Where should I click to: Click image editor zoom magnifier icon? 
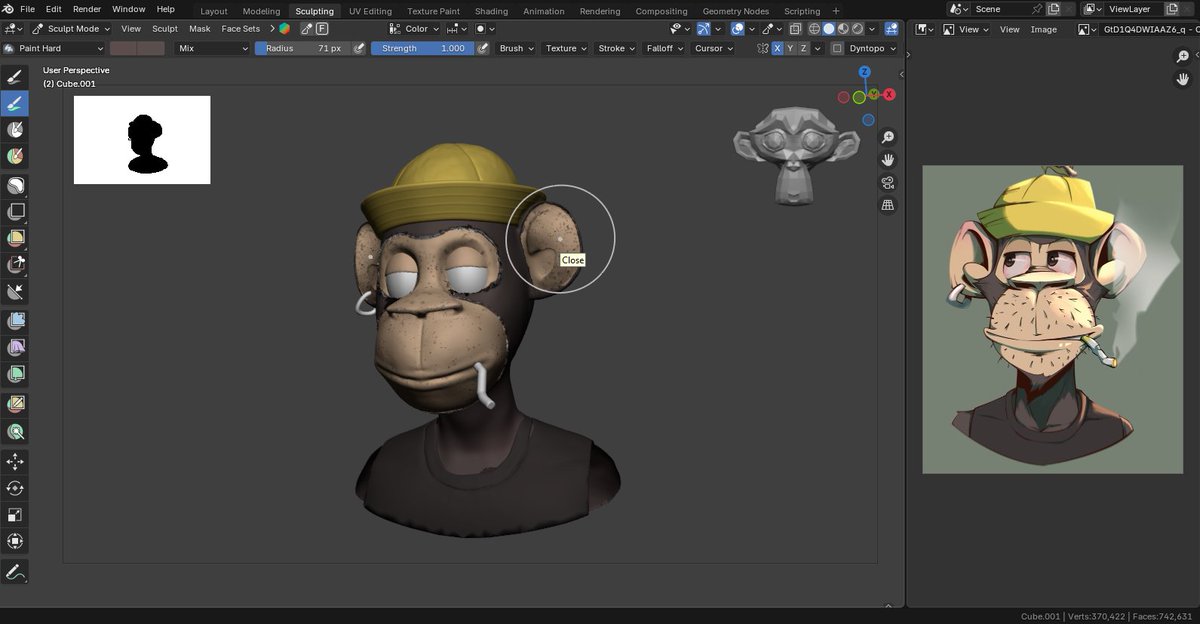pyautogui.click(x=1183, y=57)
